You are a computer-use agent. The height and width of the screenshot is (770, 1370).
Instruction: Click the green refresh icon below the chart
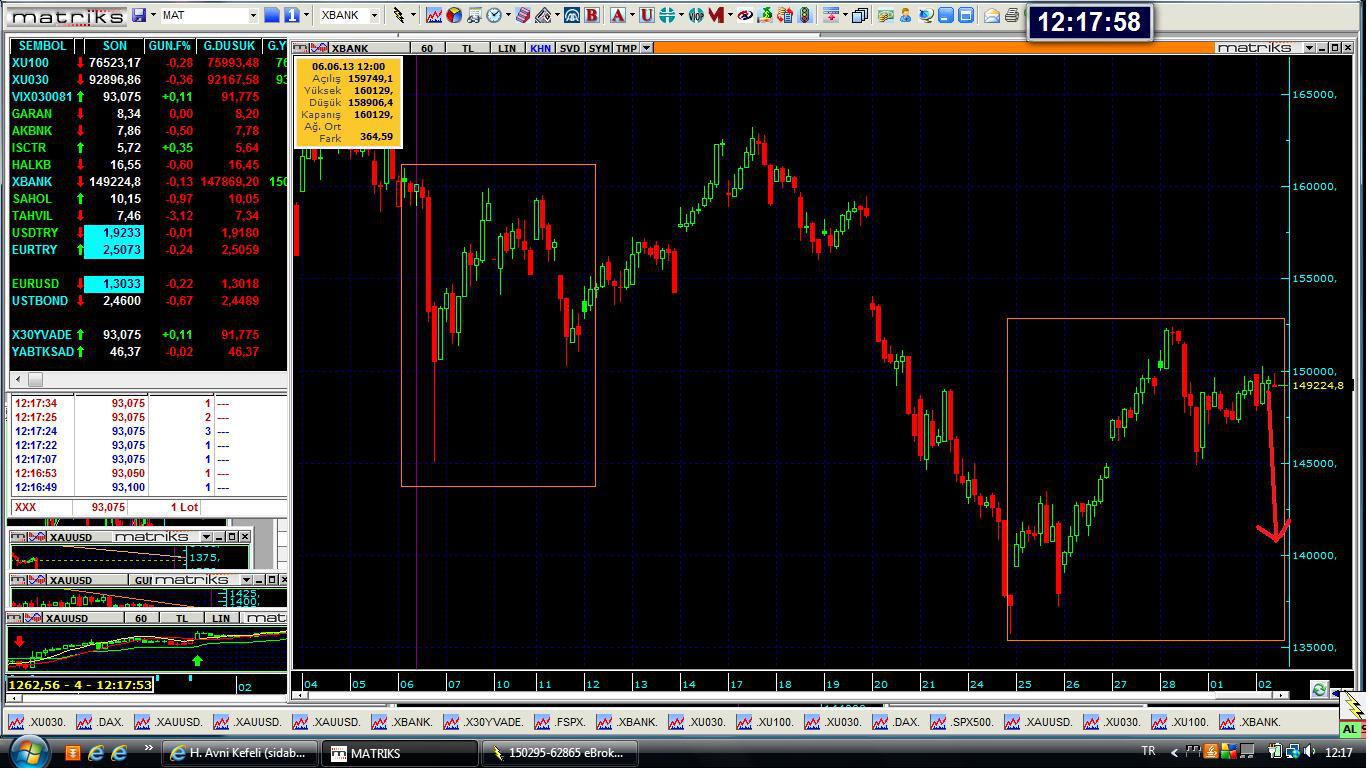tap(1319, 689)
